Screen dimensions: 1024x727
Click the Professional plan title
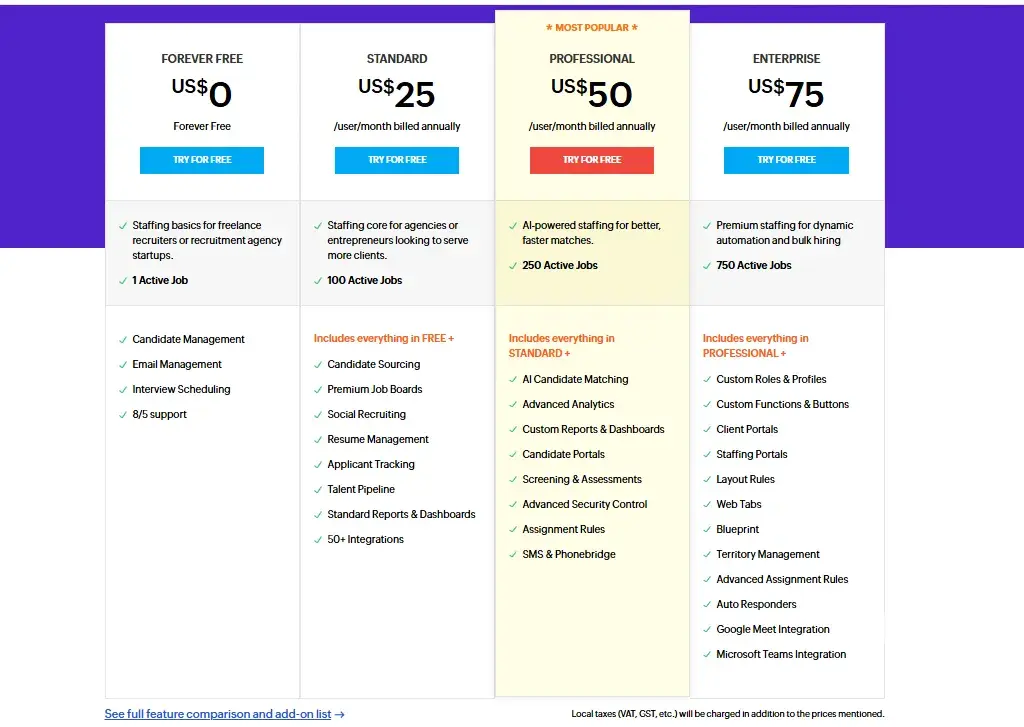coord(592,59)
